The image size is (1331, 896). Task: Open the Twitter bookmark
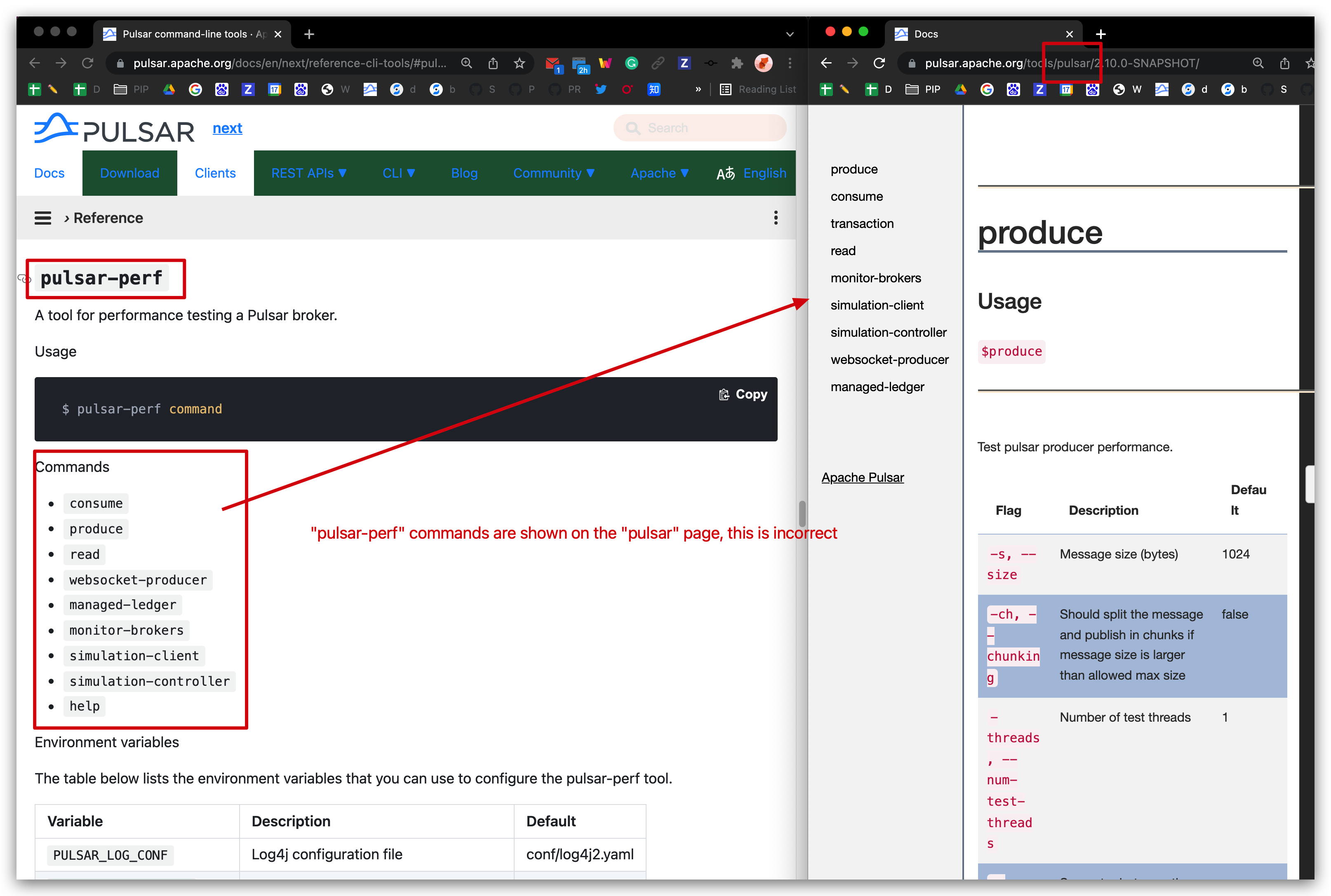click(x=600, y=90)
